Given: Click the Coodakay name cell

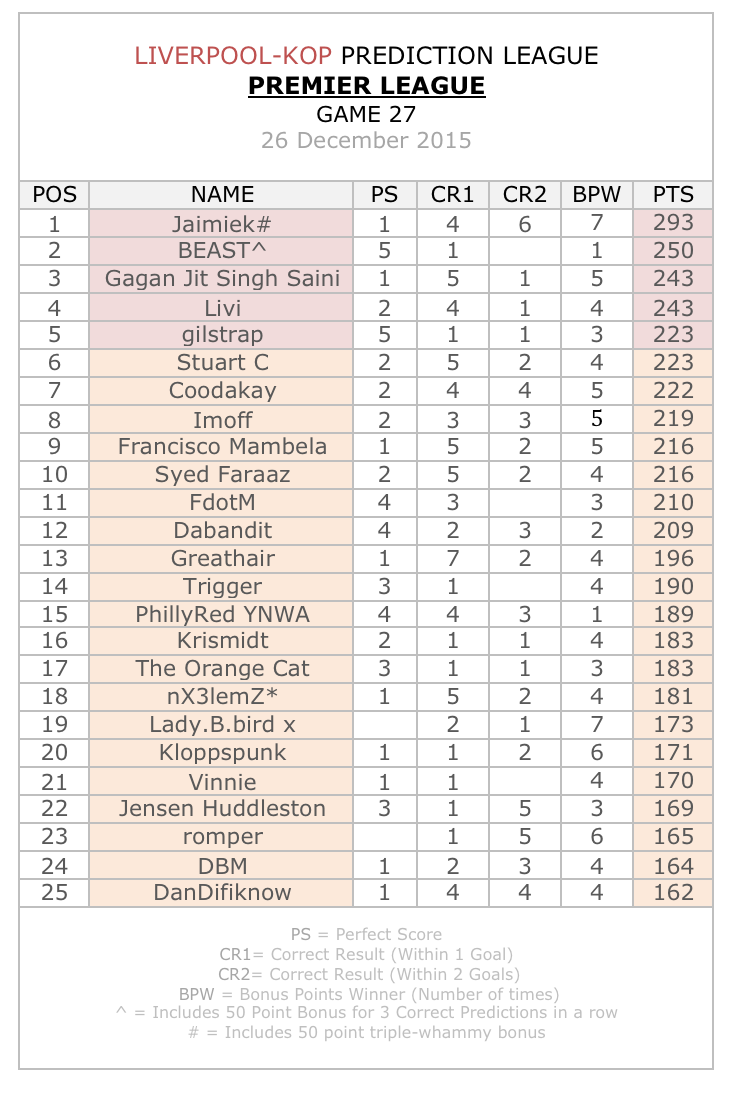Looking at the screenshot, I should click(x=222, y=391).
